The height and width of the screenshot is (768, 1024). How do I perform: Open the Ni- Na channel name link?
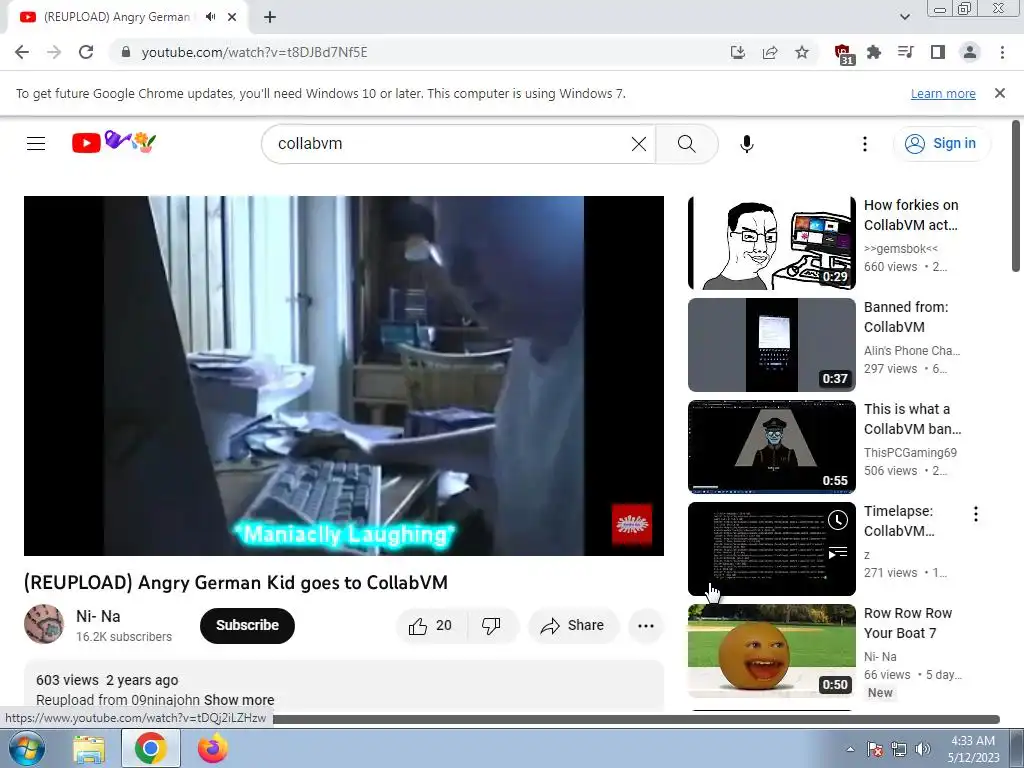(98, 616)
